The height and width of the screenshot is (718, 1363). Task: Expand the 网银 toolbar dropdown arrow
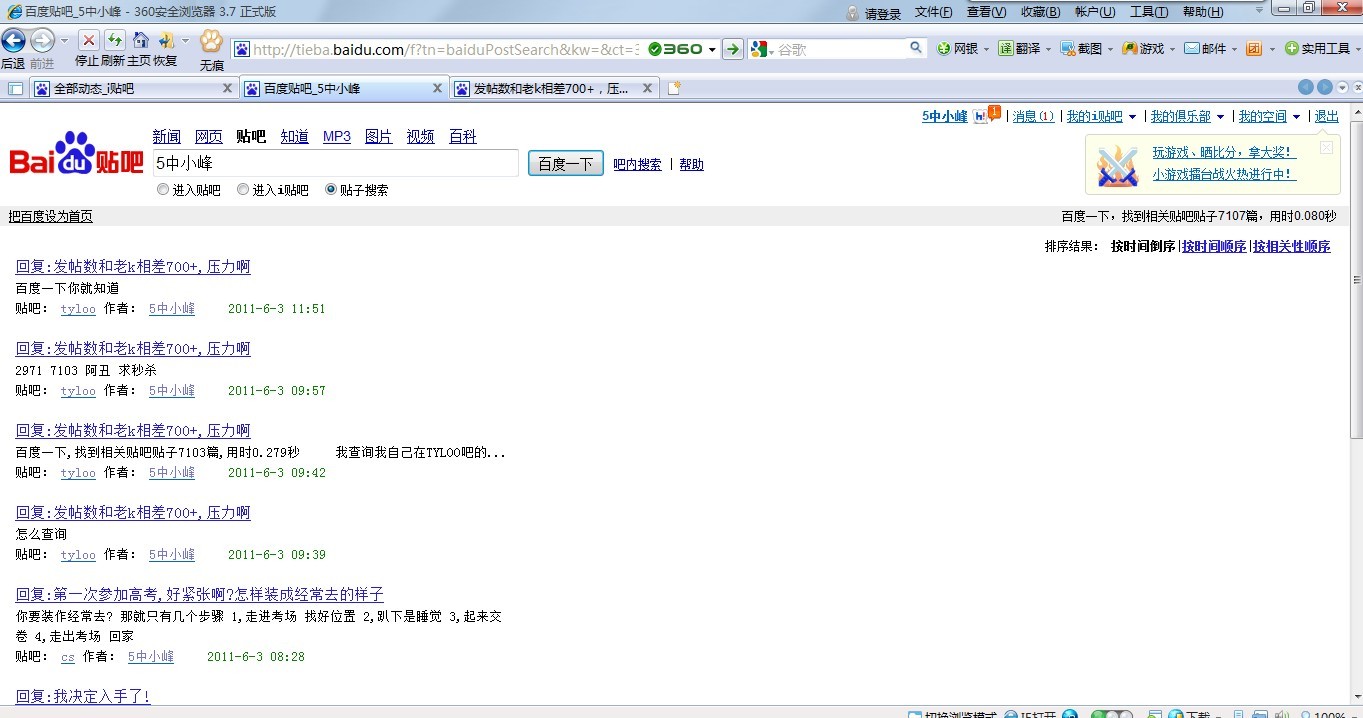point(986,49)
